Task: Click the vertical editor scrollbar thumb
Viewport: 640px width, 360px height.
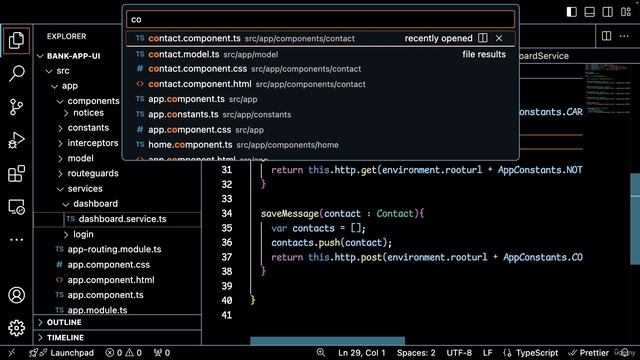Action: (635, 219)
